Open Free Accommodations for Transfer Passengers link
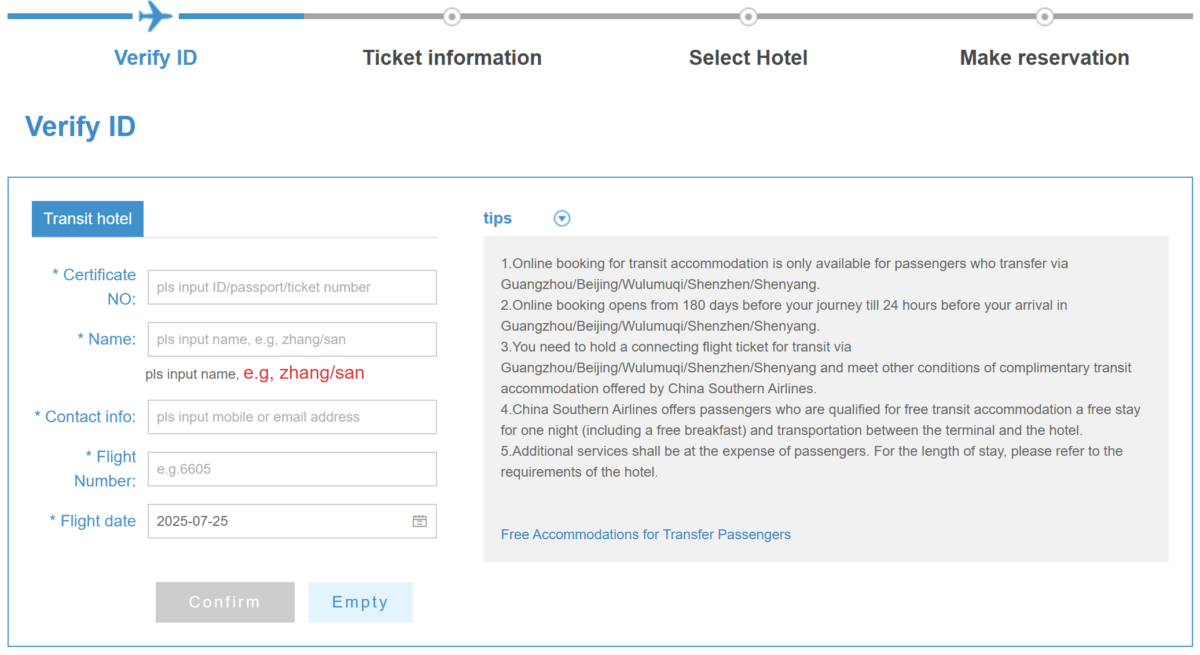1200x655 pixels. [646, 535]
